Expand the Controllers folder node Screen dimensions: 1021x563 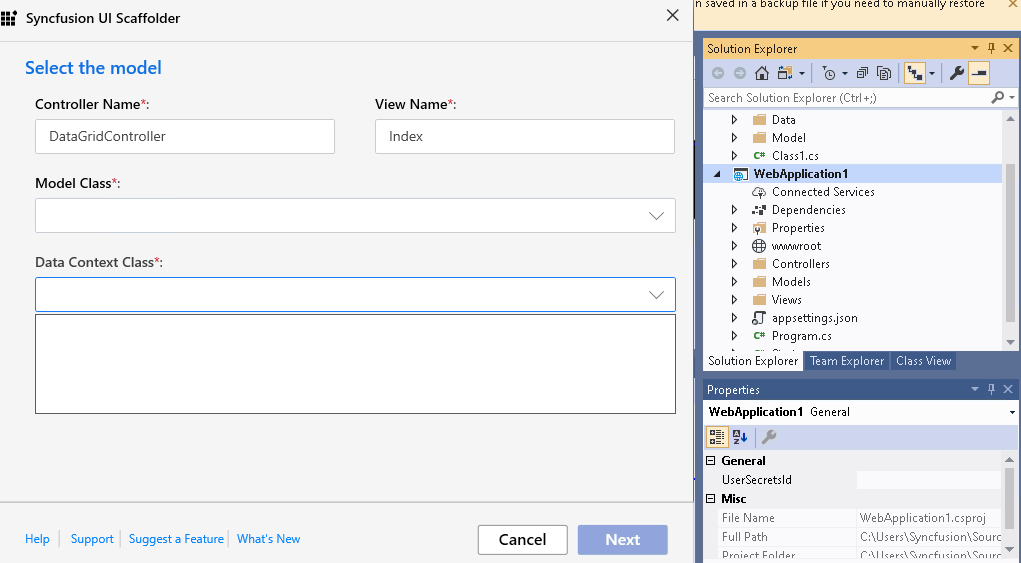tap(735, 264)
